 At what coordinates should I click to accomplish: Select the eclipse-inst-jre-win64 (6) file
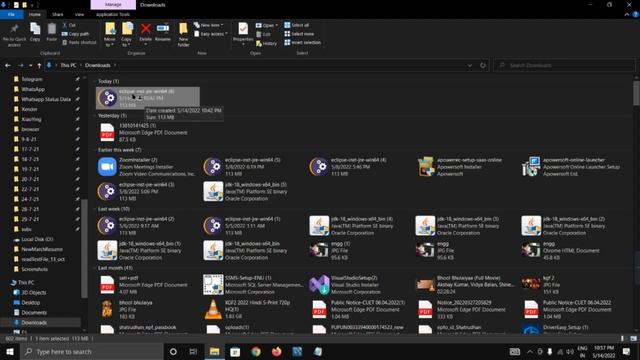148,98
